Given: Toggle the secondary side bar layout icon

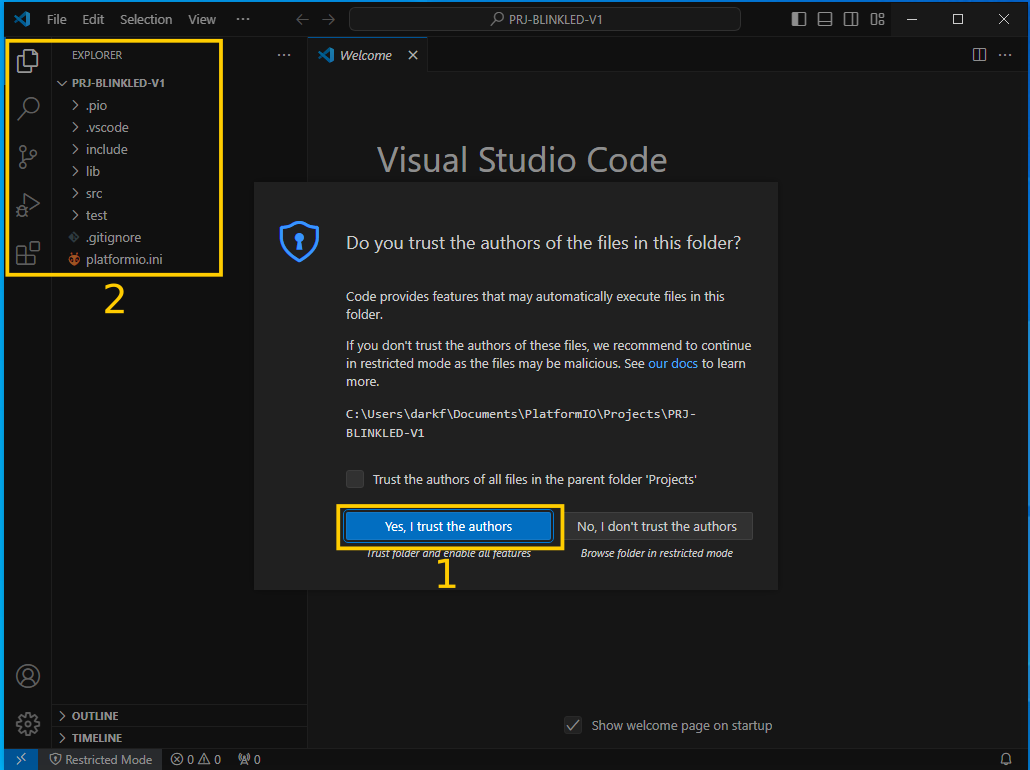Looking at the screenshot, I should 851,19.
